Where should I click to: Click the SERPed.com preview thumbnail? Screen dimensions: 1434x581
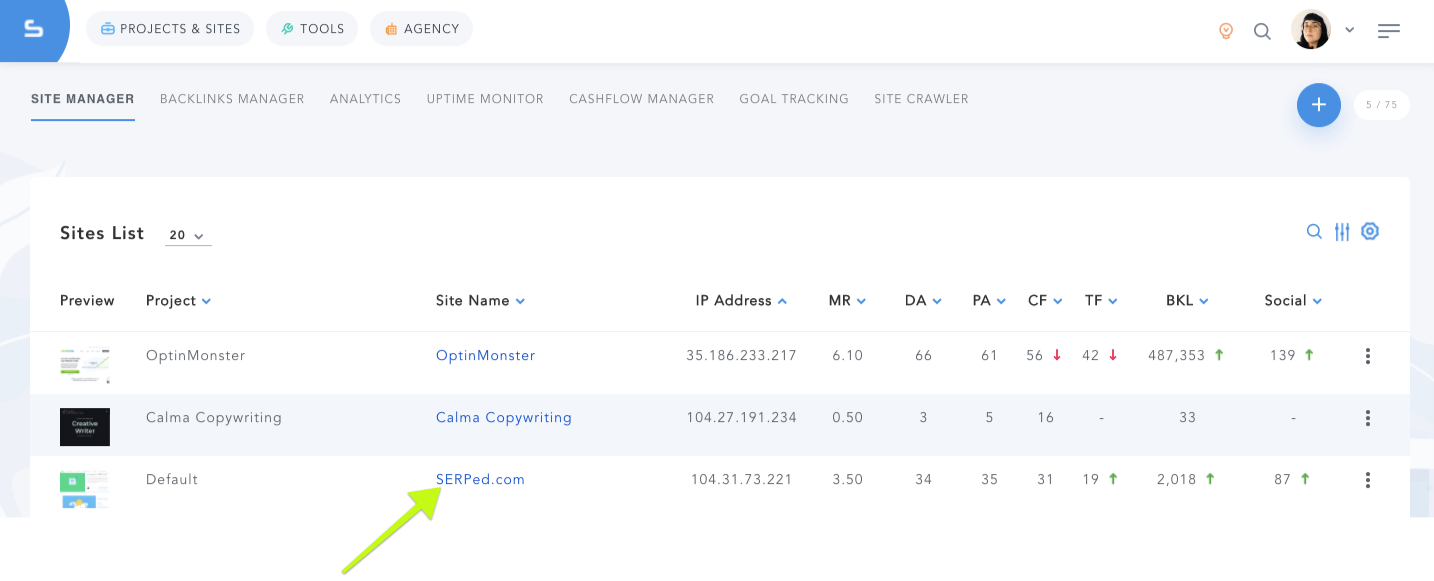click(85, 488)
